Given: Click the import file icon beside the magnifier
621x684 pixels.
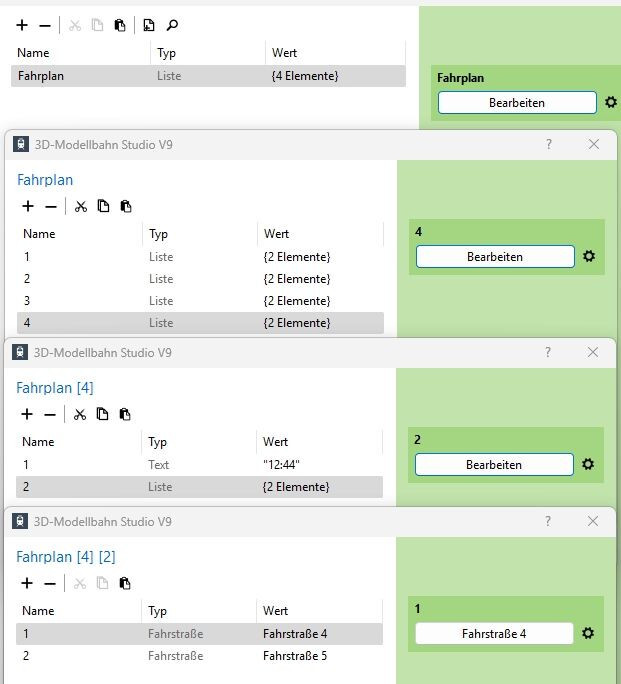Looking at the screenshot, I should [x=149, y=25].
